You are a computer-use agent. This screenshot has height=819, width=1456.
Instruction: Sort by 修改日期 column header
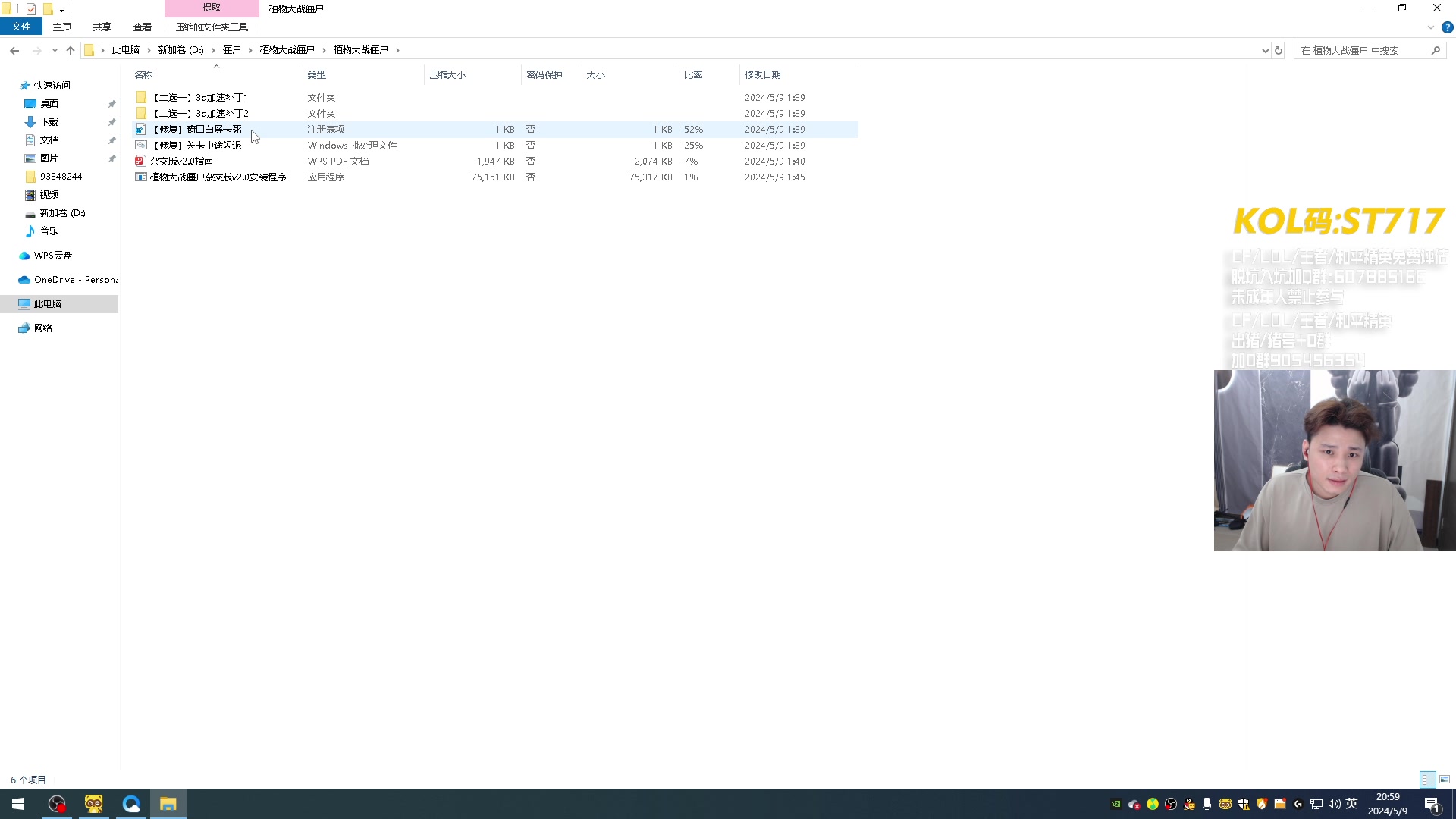pyautogui.click(x=762, y=75)
